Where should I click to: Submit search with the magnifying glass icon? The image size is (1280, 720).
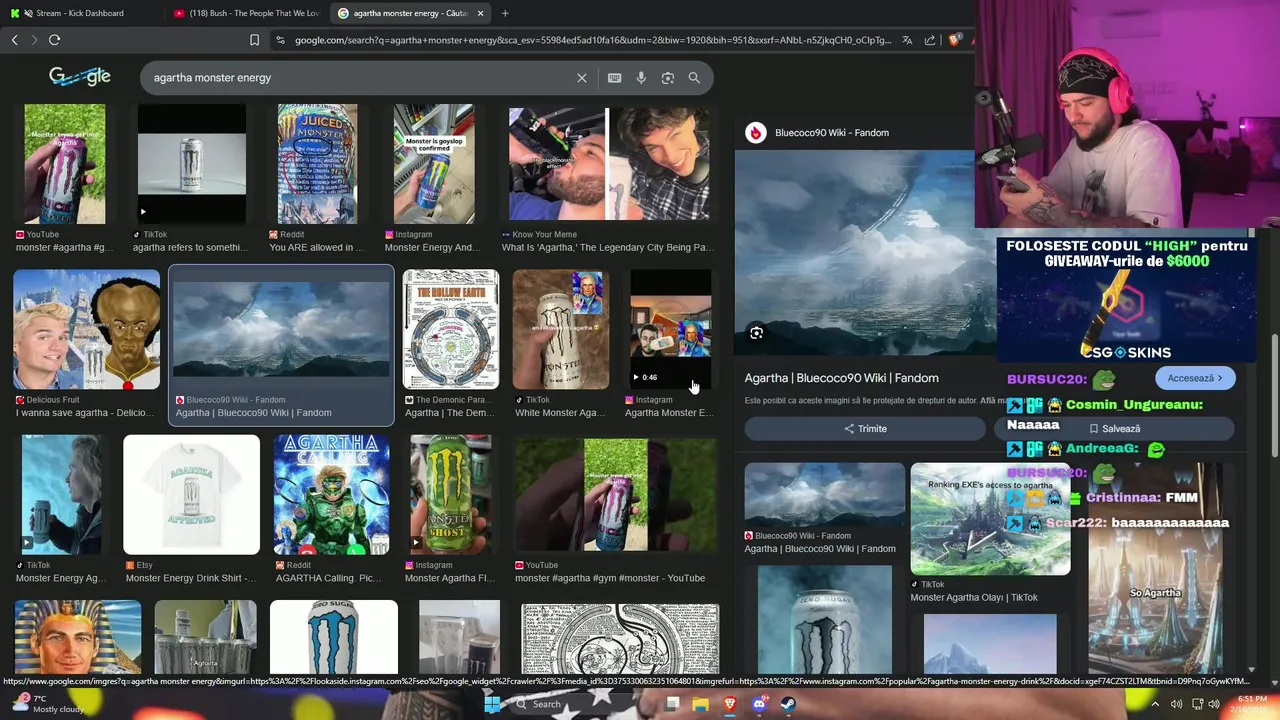pos(694,78)
